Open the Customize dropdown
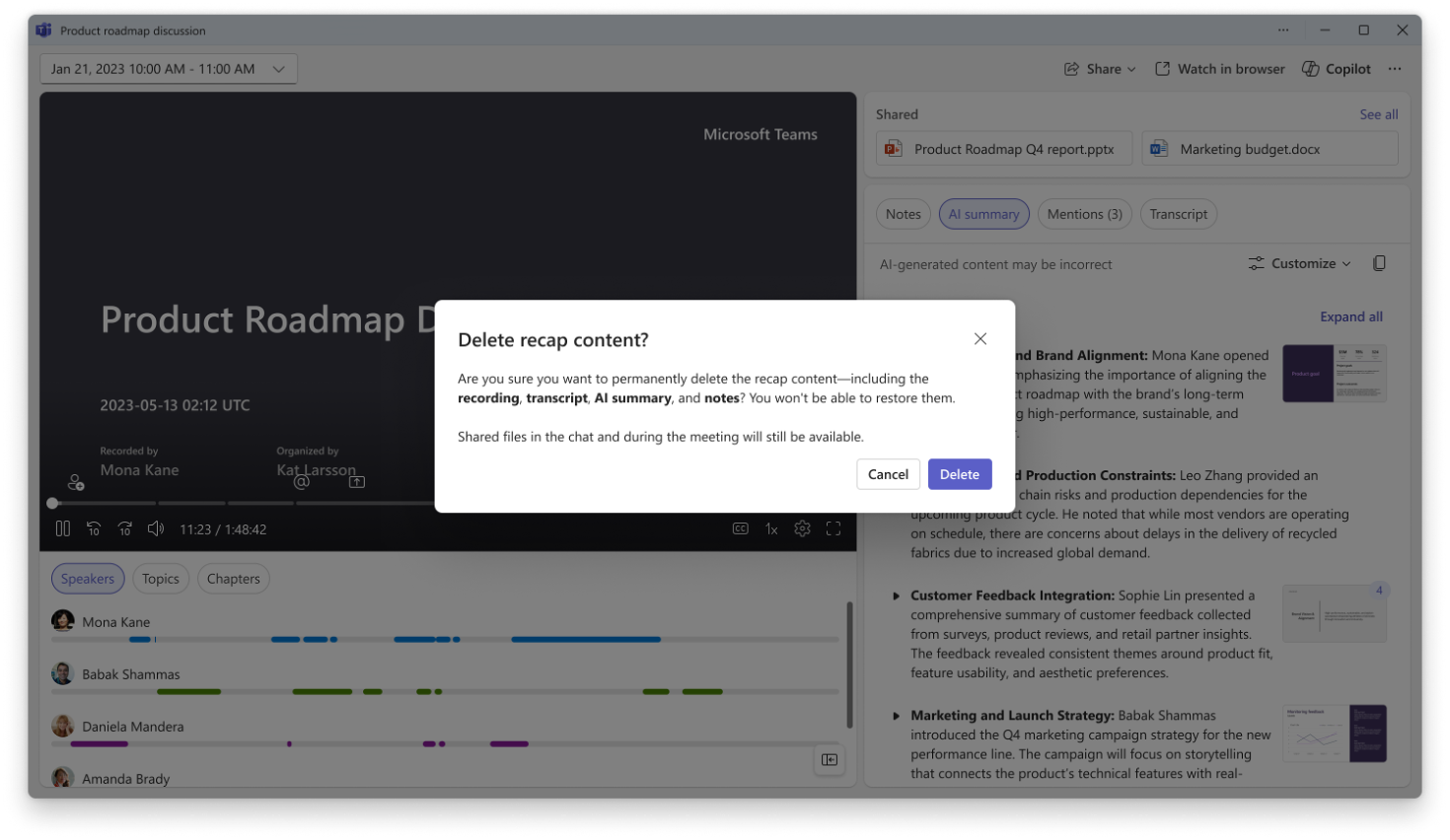This screenshot has height=840, width=1450. click(1300, 263)
